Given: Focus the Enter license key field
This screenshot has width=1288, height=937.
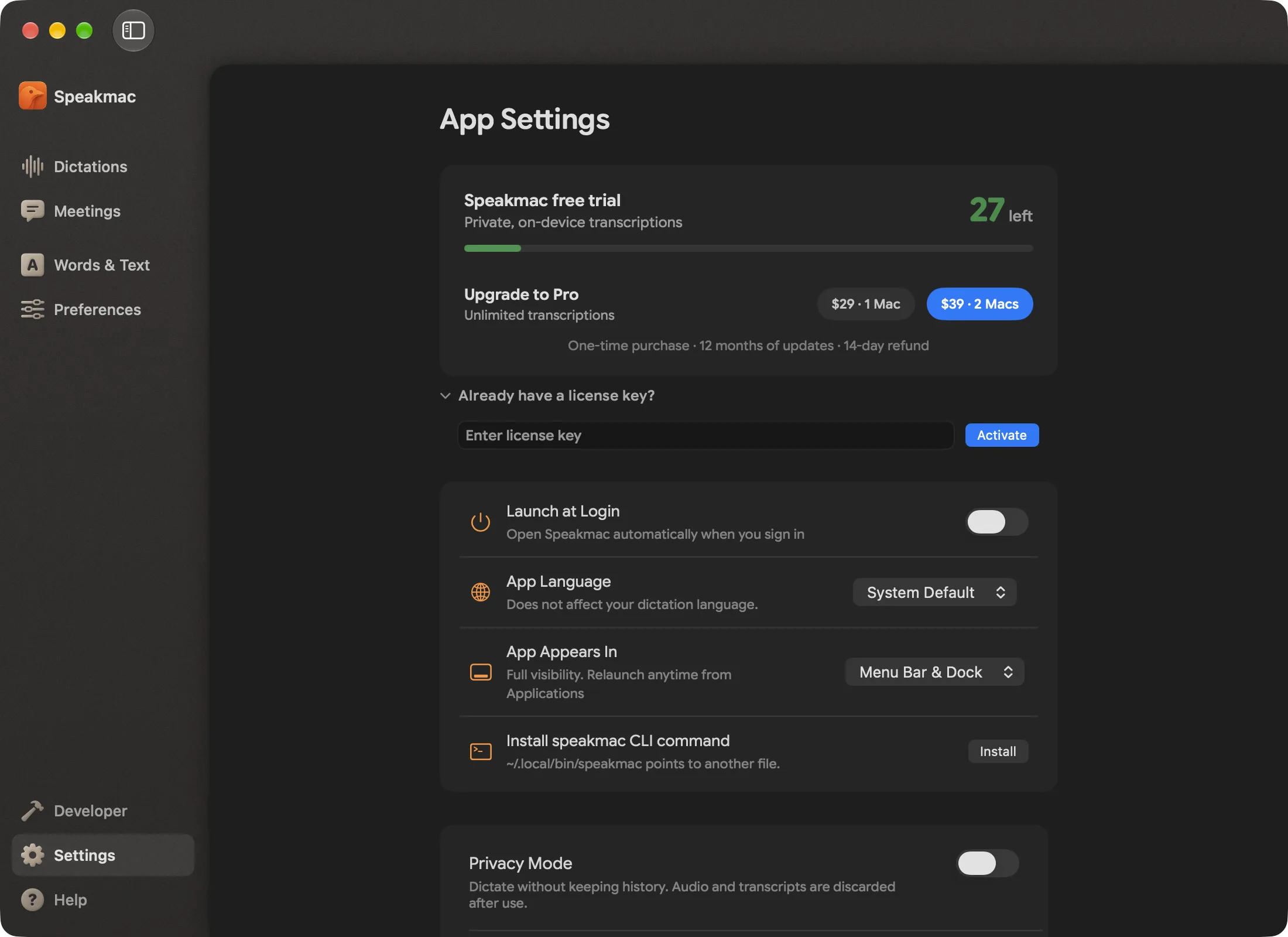Looking at the screenshot, I should pos(705,435).
